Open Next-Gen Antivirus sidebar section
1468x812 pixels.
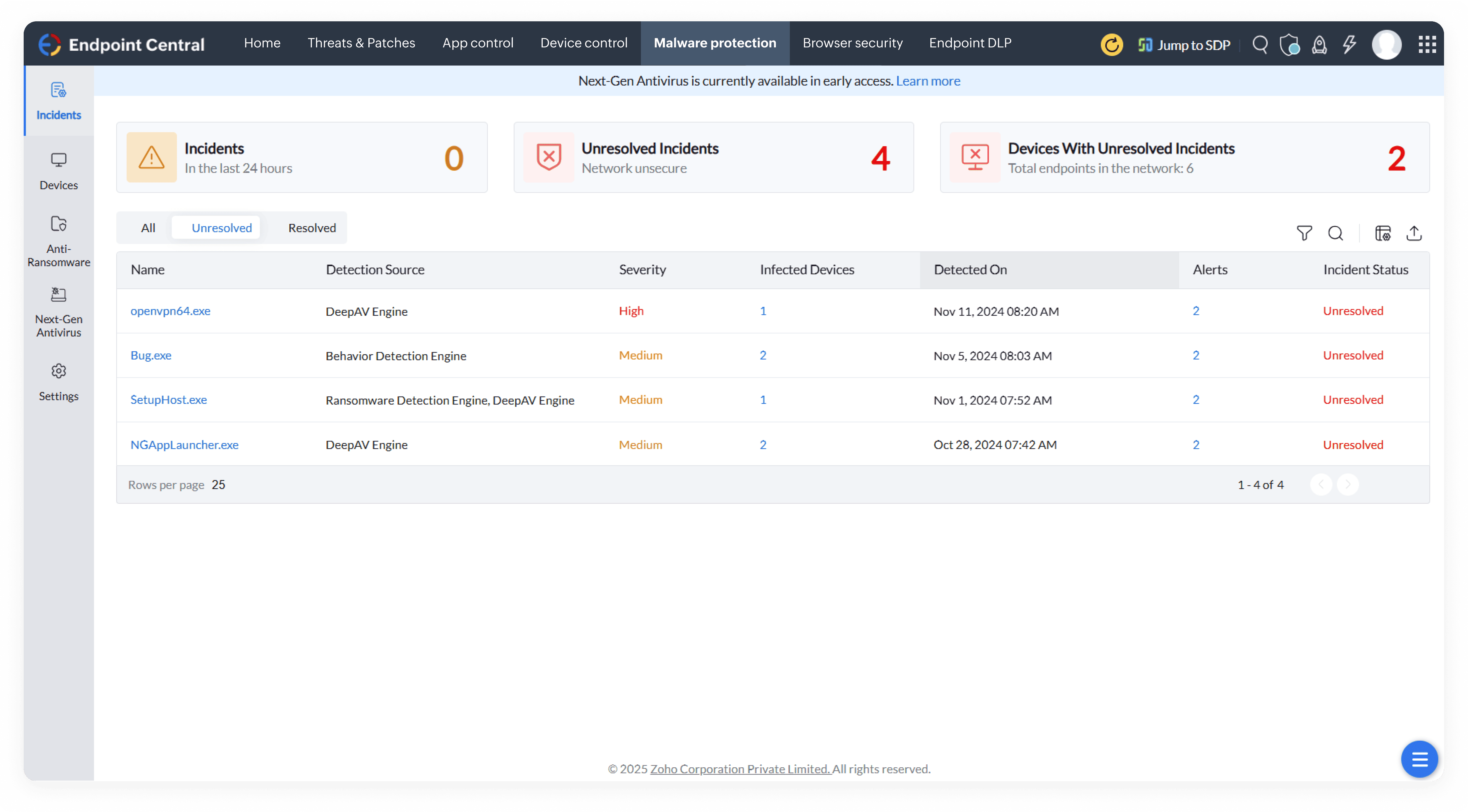[x=59, y=312]
